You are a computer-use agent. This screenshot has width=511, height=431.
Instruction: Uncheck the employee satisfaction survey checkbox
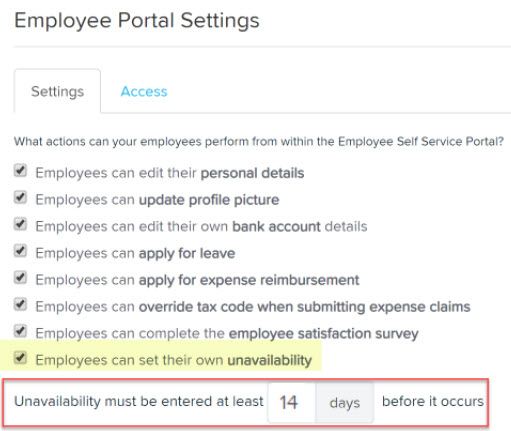coord(20,331)
